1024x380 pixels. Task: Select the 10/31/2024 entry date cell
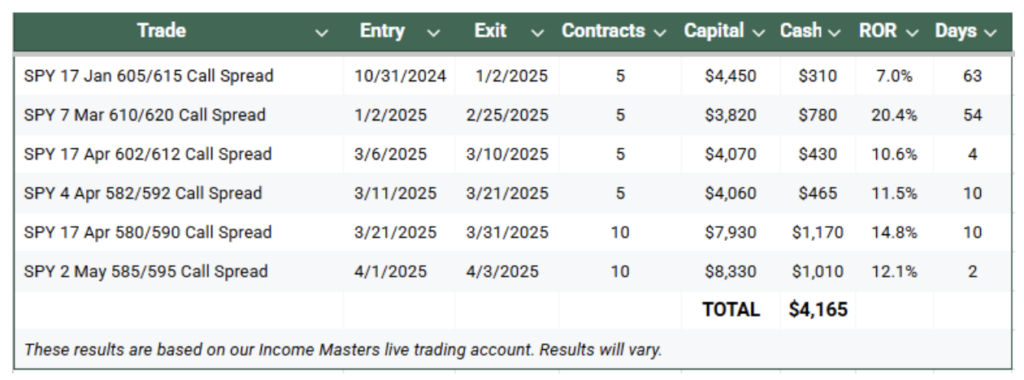[x=400, y=76]
